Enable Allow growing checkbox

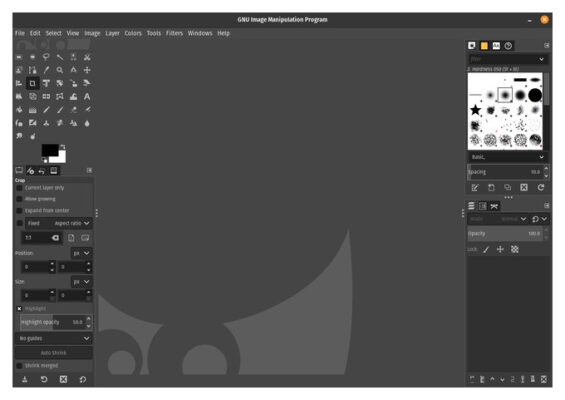point(19,199)
